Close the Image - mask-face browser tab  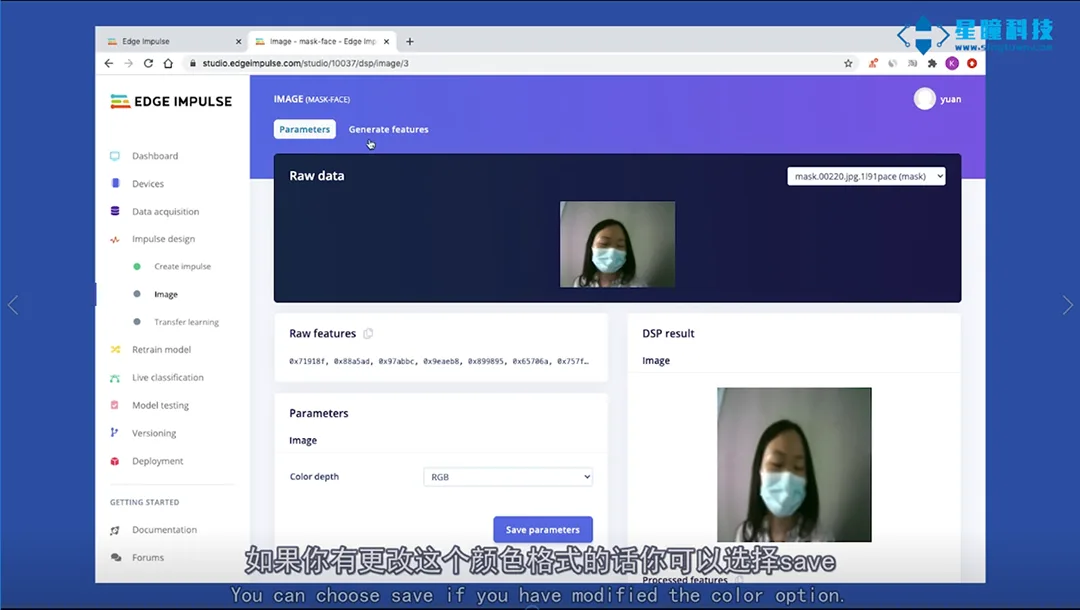tap(386, 41)
